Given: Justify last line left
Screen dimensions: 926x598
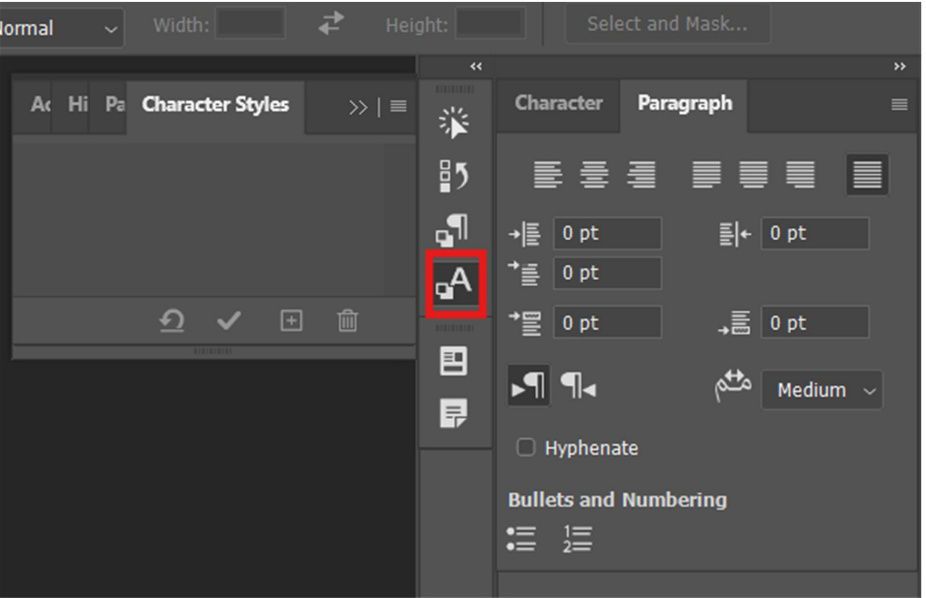Looking at the screenshot, I should pos(706,175).
